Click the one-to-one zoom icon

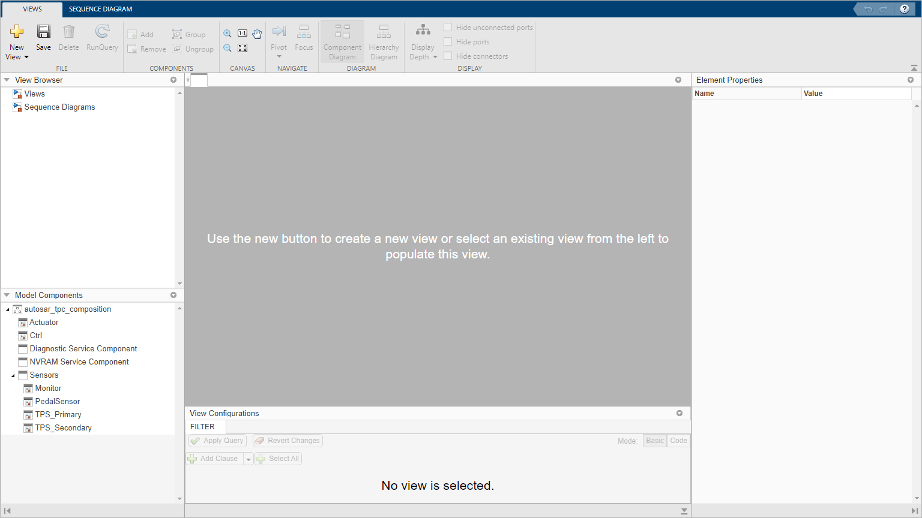242,34
